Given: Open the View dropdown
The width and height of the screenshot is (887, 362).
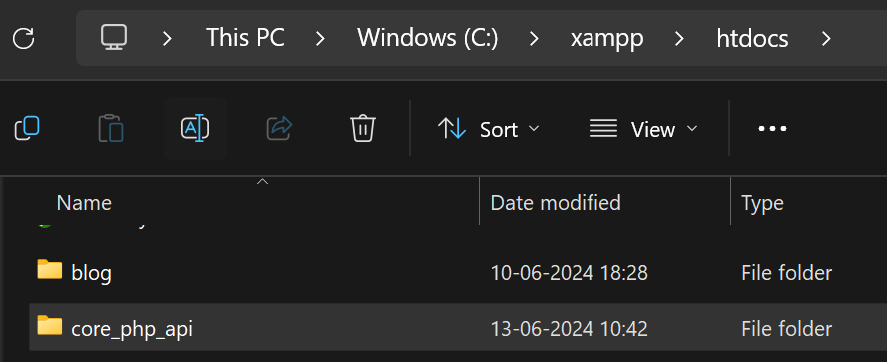Looking at the screenshot, I should coord(643,129).
